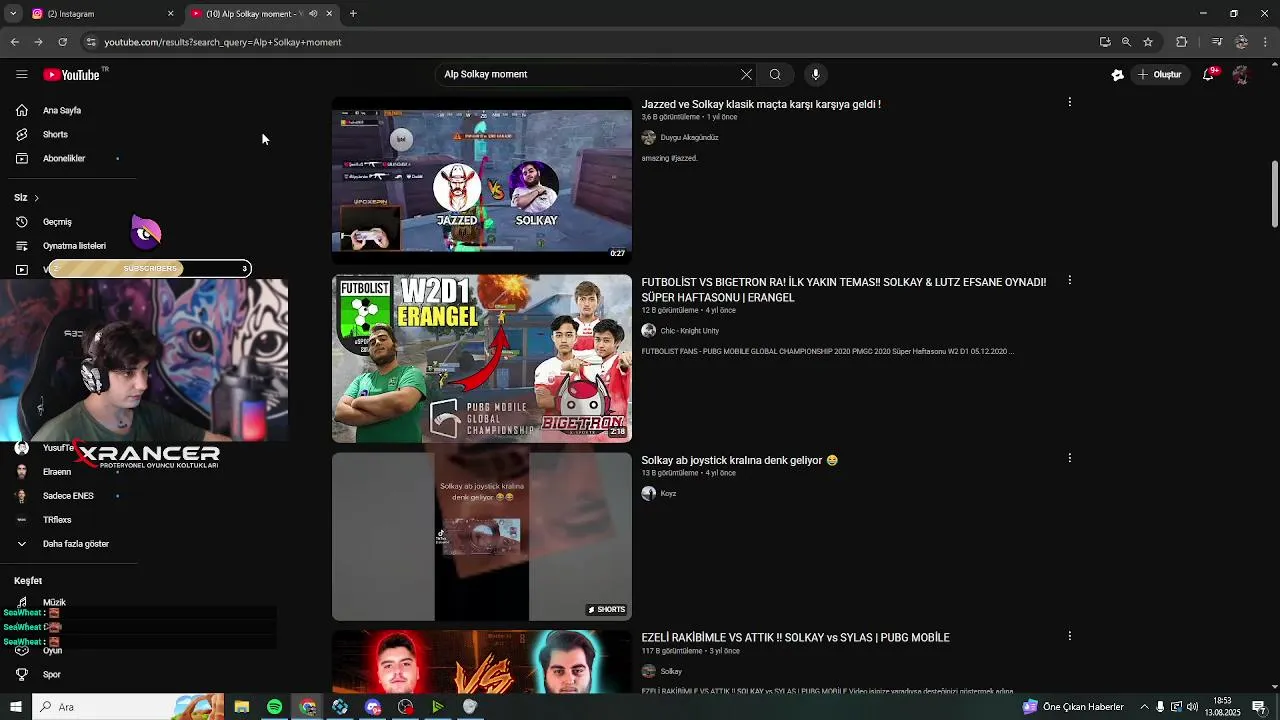Open the YouTube hamburger guide menu
This screenshot has width=1280, height=720.
[21, 75]
